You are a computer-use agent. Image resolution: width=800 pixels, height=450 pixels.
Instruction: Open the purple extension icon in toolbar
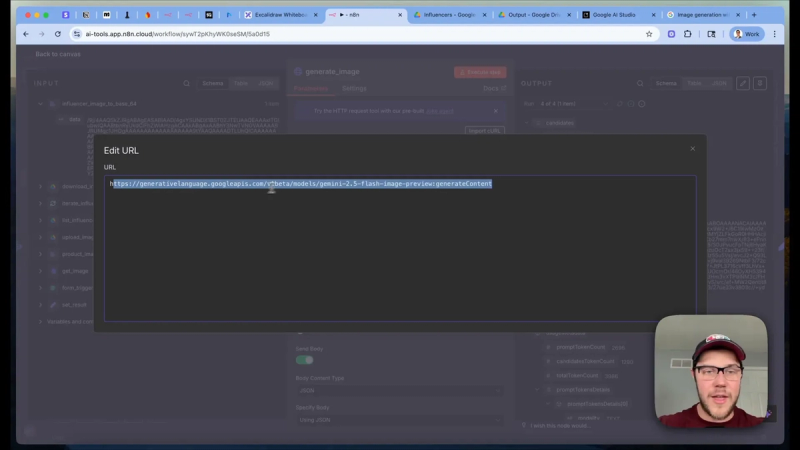point(671,34)
